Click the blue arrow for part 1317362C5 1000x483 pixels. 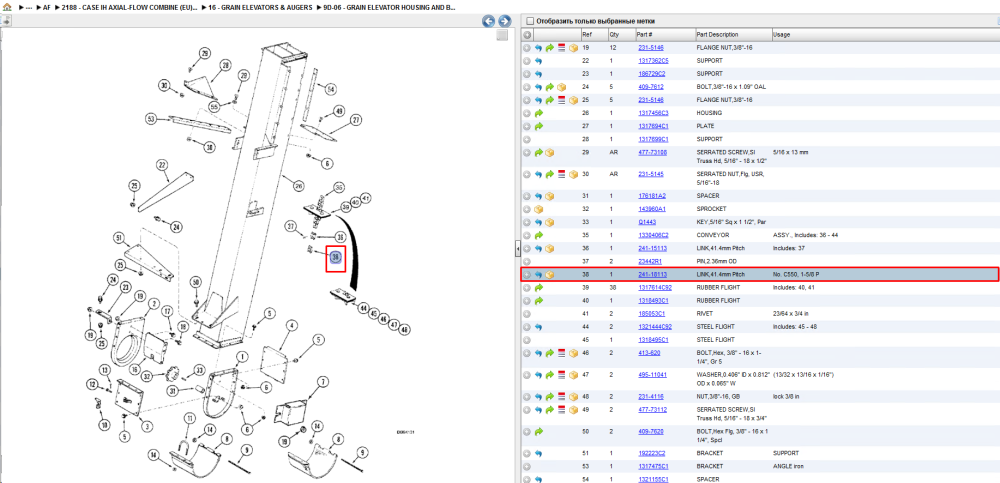tap(538, 61)
